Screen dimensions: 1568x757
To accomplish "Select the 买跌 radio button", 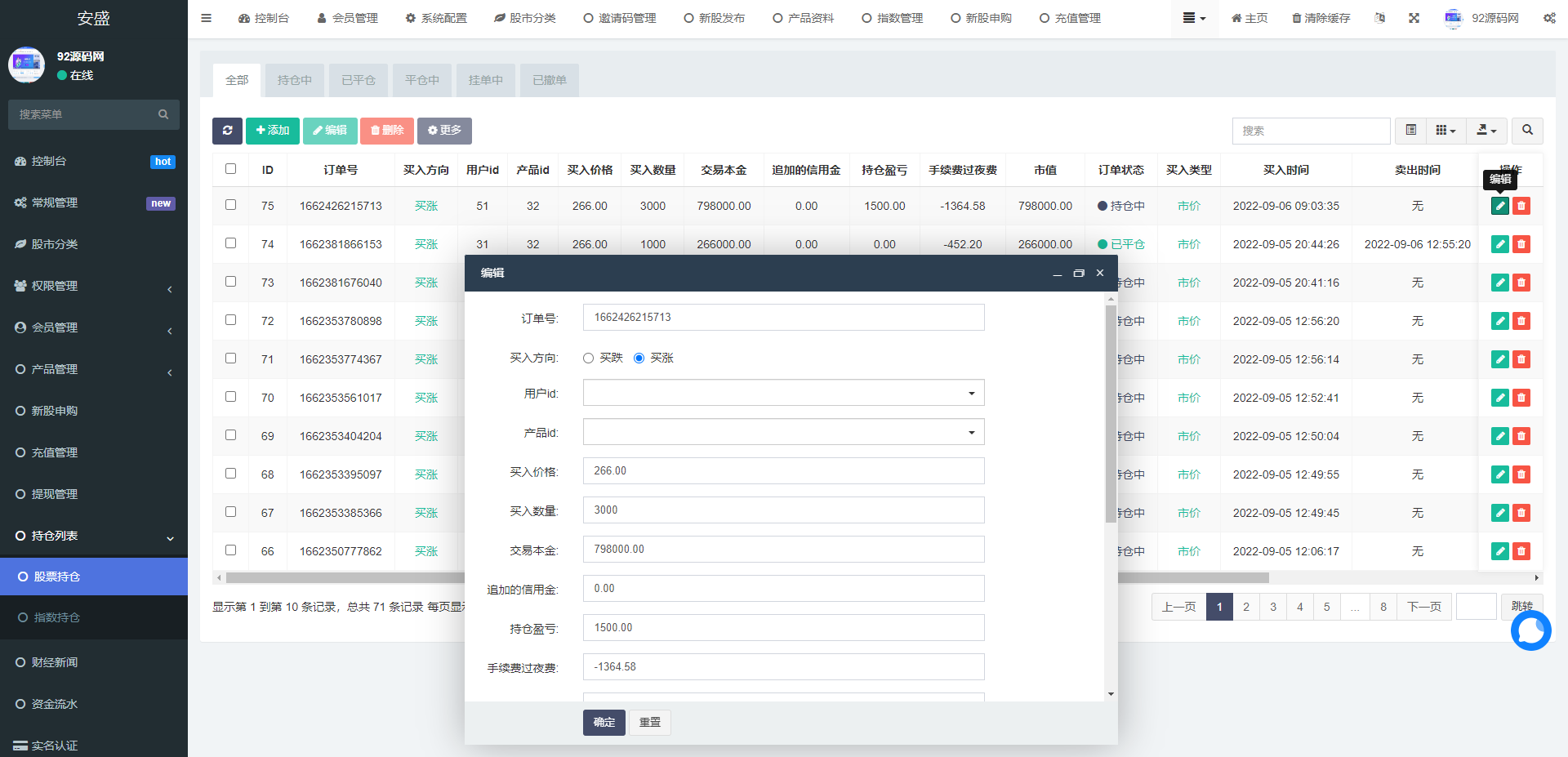I will click(588, 358).
